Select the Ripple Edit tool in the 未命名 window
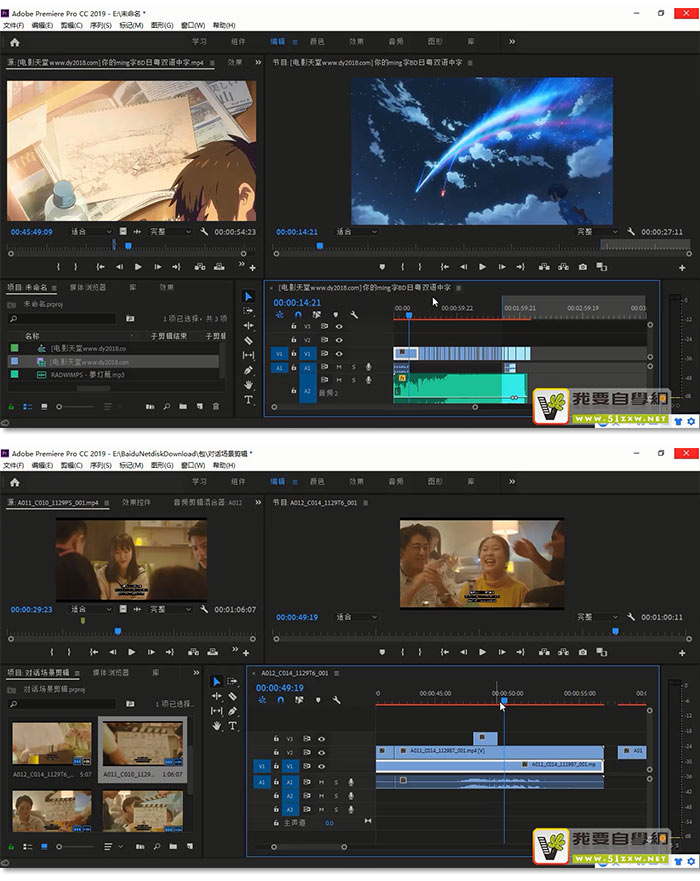 pos(248,325)
